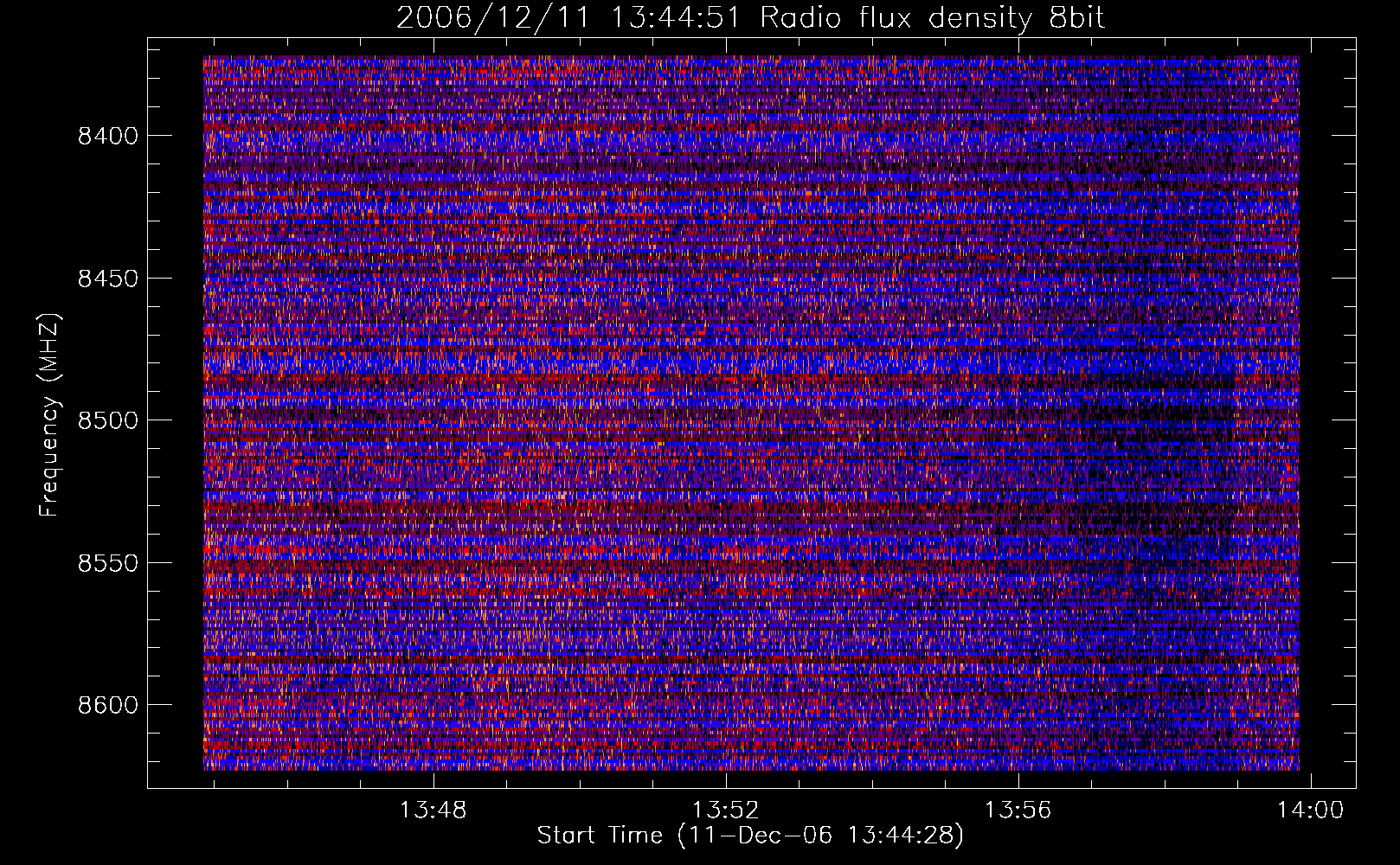Image resolution: width=1400 pixels, height=865 pixels.
Task: Click the 13:48 time tick label
Action: click(x=433, y=811)
